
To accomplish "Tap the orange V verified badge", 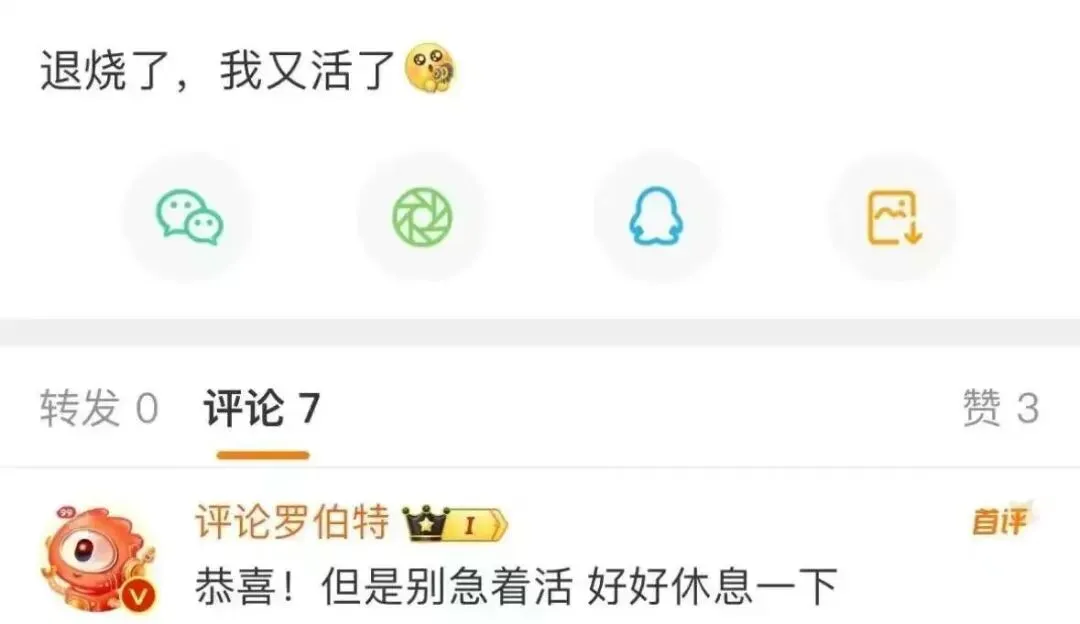I will (x=138, y=595).
